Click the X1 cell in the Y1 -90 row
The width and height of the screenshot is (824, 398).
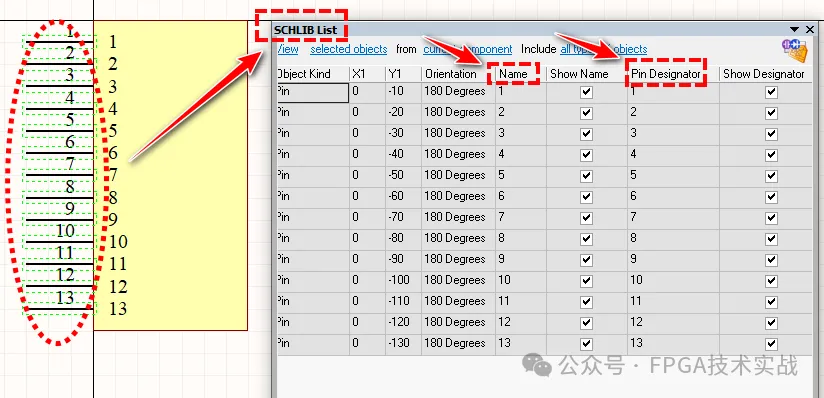(x=367, y=260)
